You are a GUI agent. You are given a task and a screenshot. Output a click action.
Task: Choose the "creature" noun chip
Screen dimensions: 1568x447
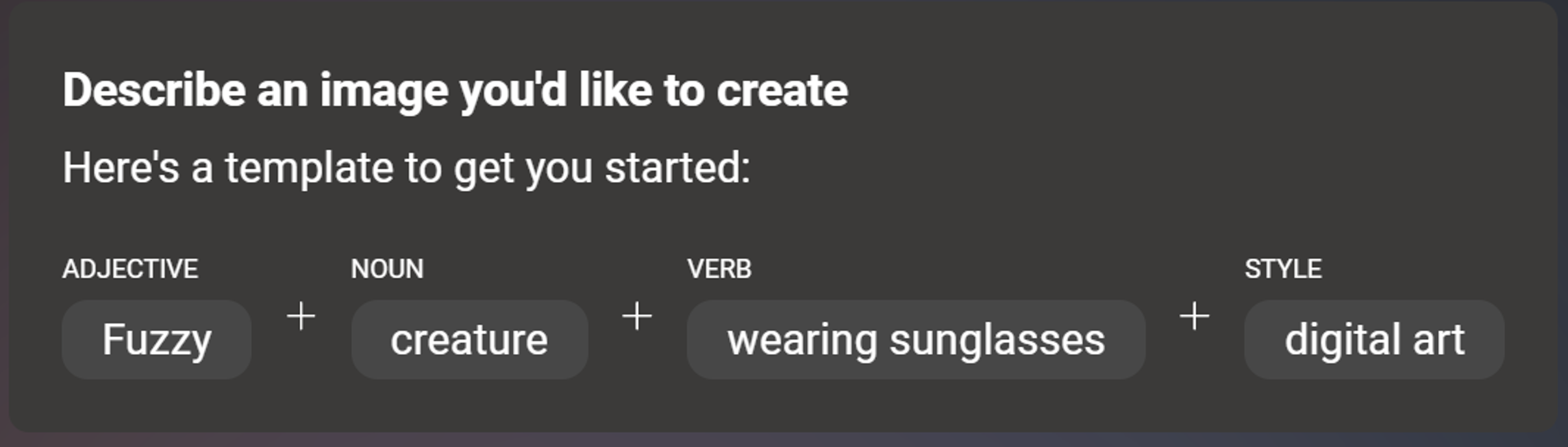(x=469, y=340)
